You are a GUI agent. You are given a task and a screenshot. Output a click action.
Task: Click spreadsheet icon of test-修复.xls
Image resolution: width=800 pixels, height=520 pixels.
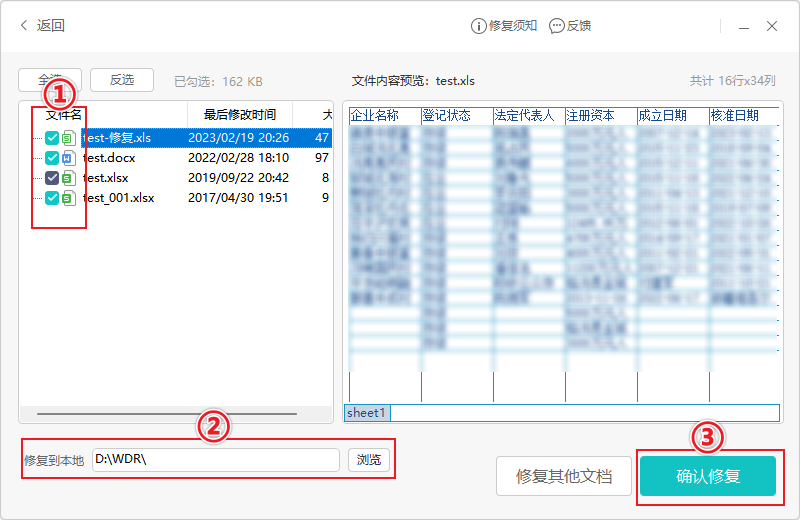pyautogui.click(x=68, y=138)
